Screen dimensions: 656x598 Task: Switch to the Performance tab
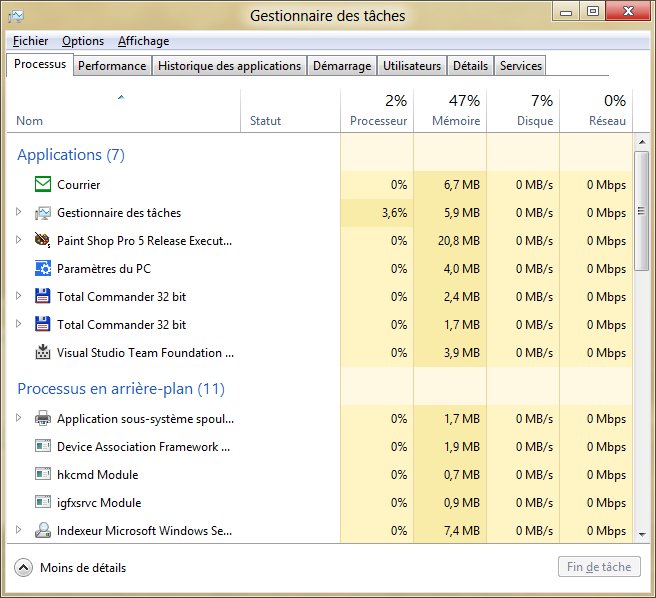(112, 66)
